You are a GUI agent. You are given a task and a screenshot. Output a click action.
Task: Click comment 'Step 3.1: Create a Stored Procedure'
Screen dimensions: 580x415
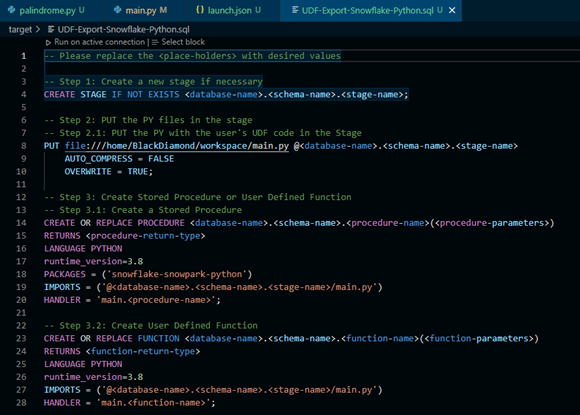[x=143, y=210]
